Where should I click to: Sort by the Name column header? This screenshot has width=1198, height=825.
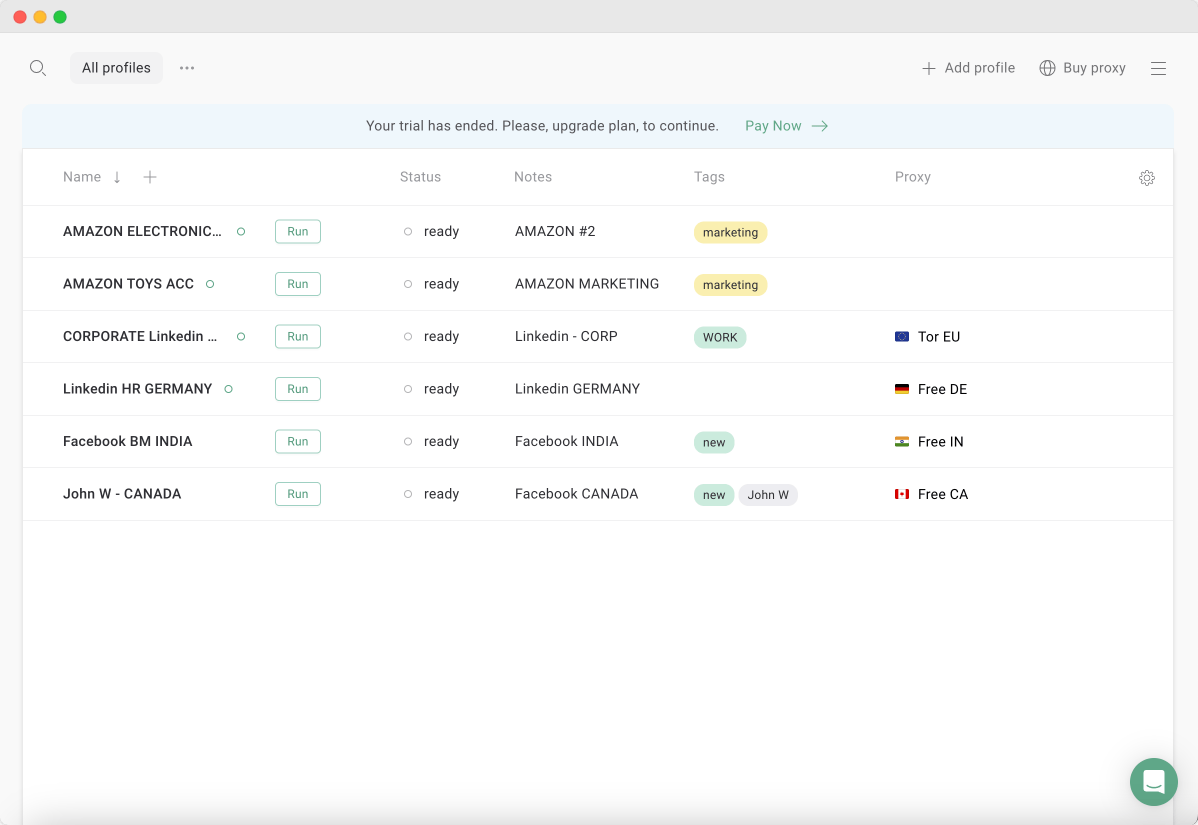click(x=82, y=177)
